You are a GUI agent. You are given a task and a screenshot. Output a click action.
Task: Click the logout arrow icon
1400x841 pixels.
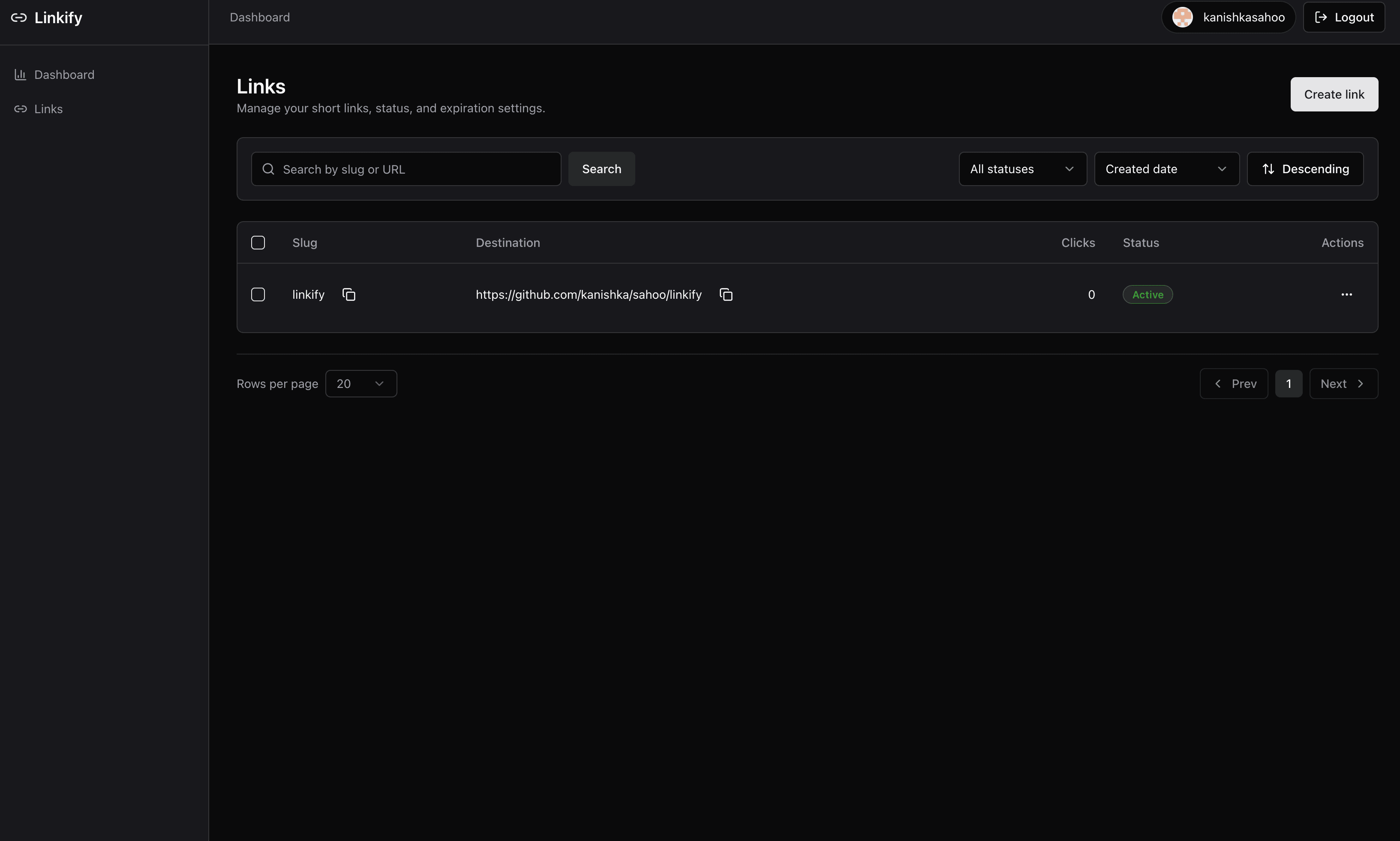coord(1321,17)
